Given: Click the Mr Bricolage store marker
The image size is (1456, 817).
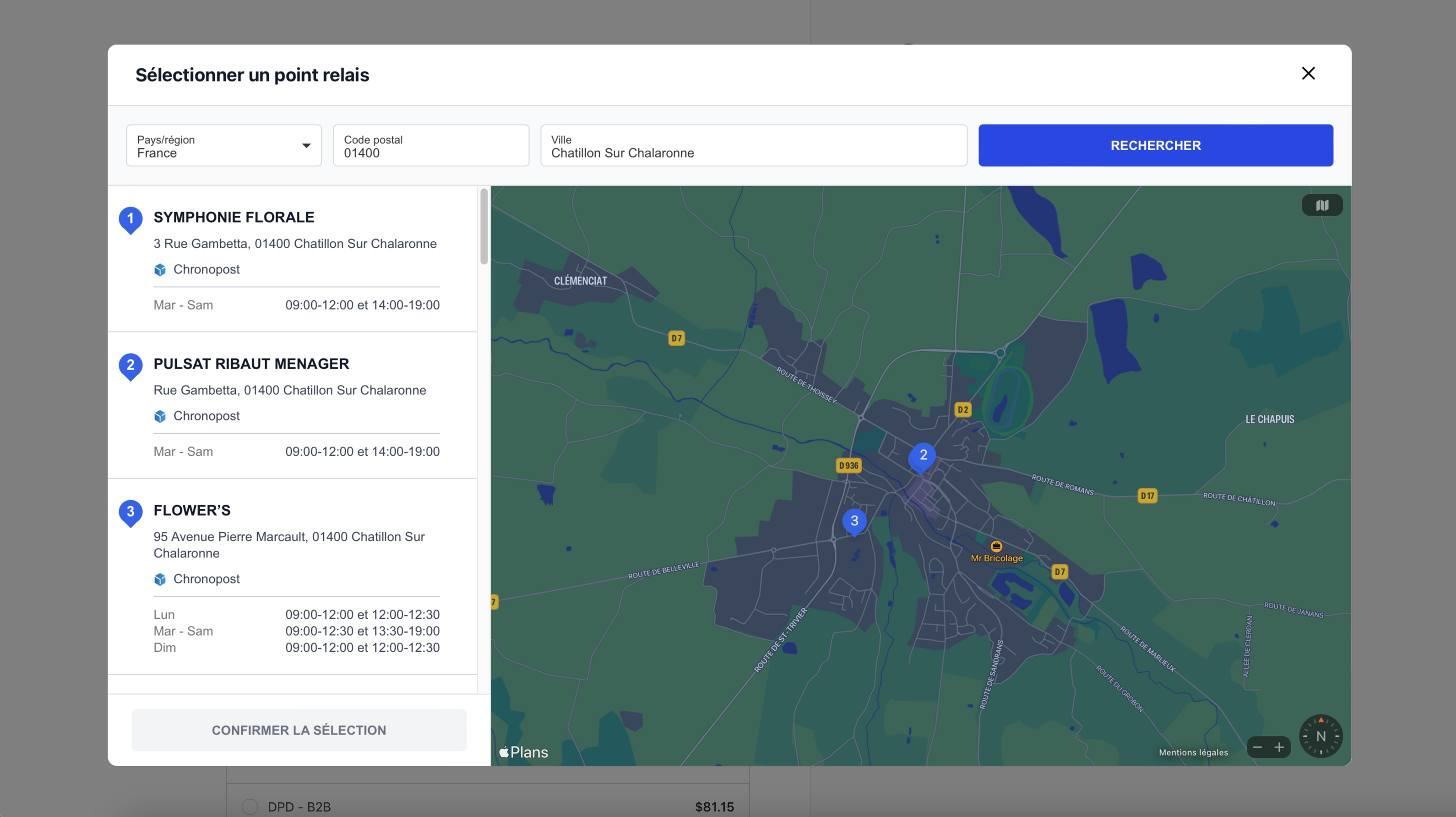Looking at the screenshot, I should [996, 547].
